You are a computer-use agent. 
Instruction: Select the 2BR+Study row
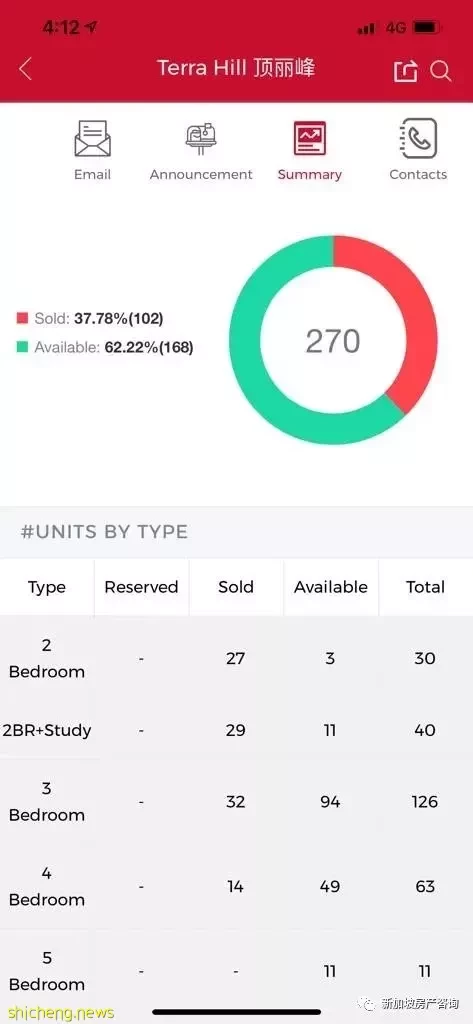236,730
